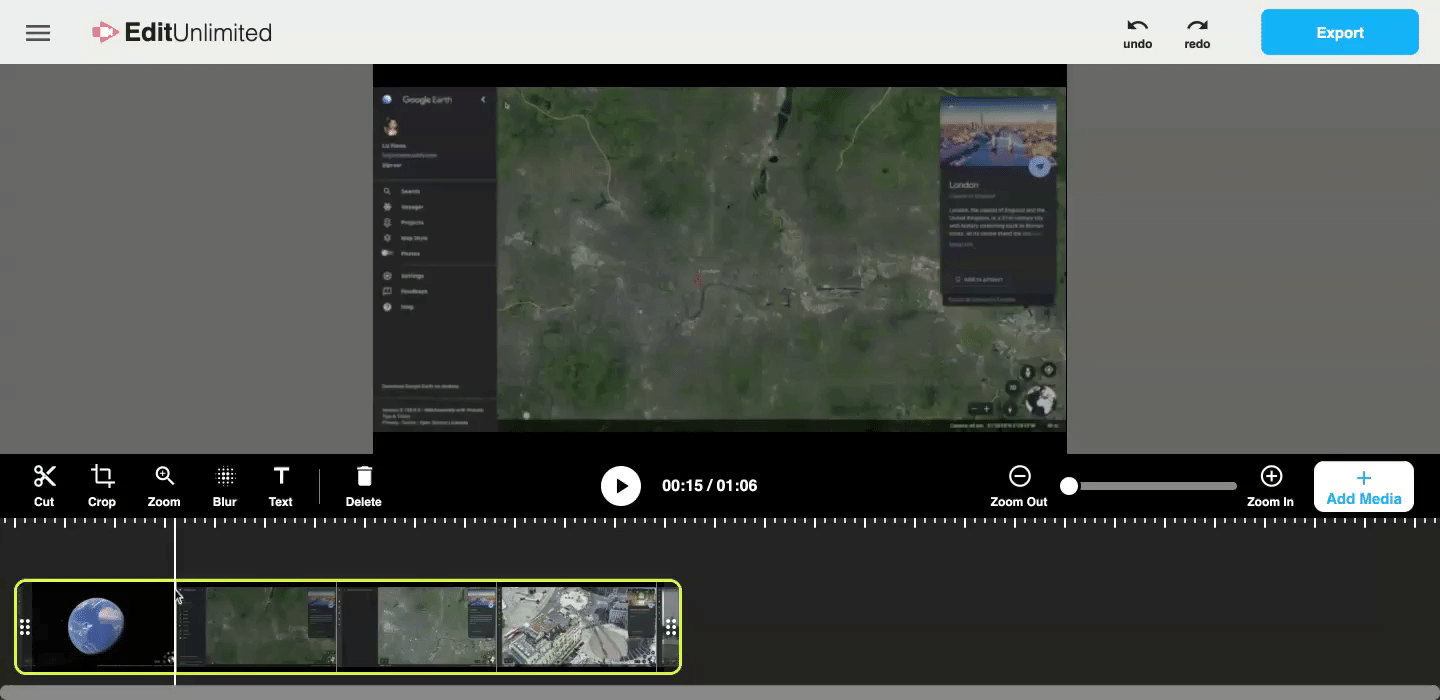Select the Crop tool
Viewport: 1440px width, 700px height.
pyautogui.click(x=102, y=486)
